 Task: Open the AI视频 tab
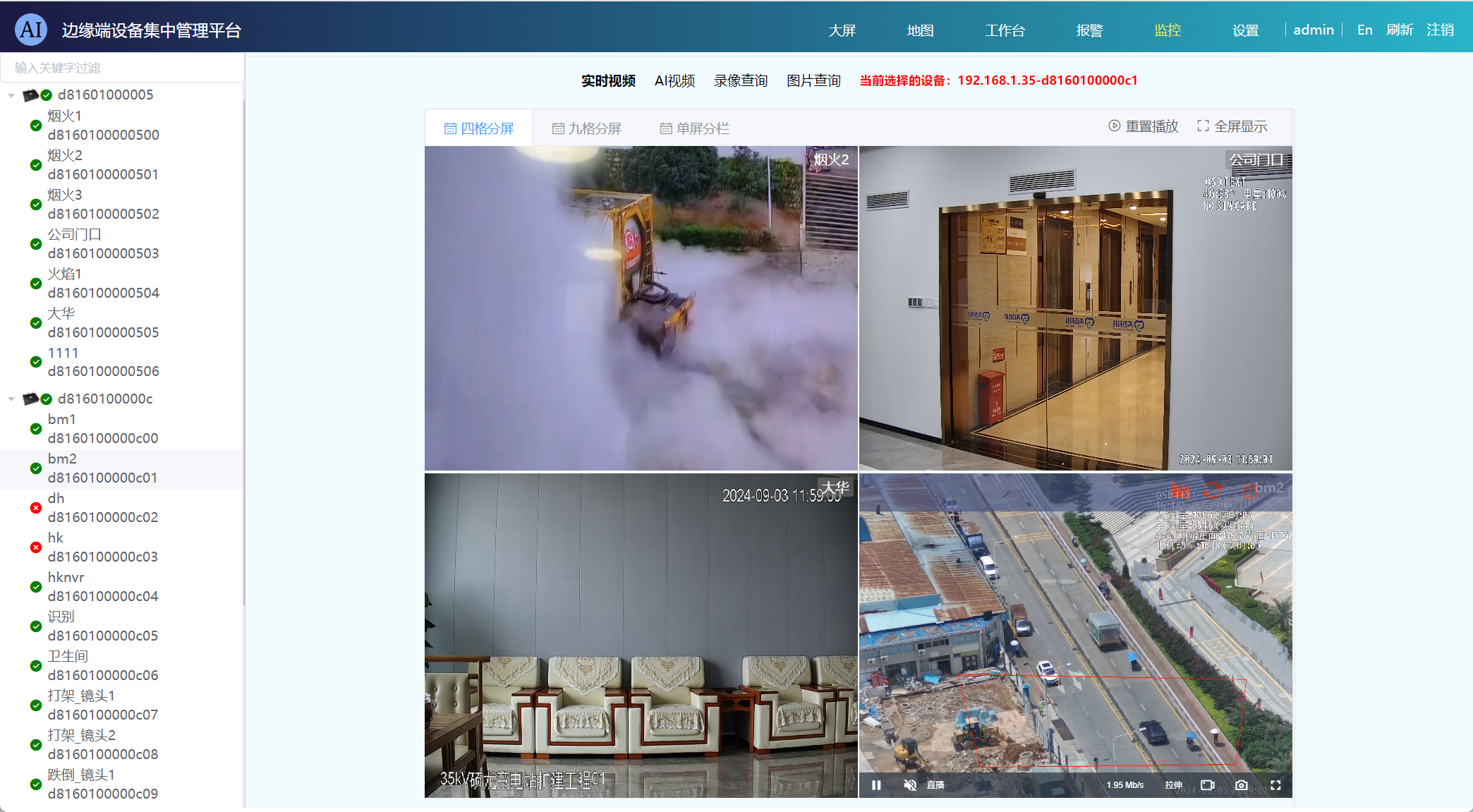tap(674, 80)
